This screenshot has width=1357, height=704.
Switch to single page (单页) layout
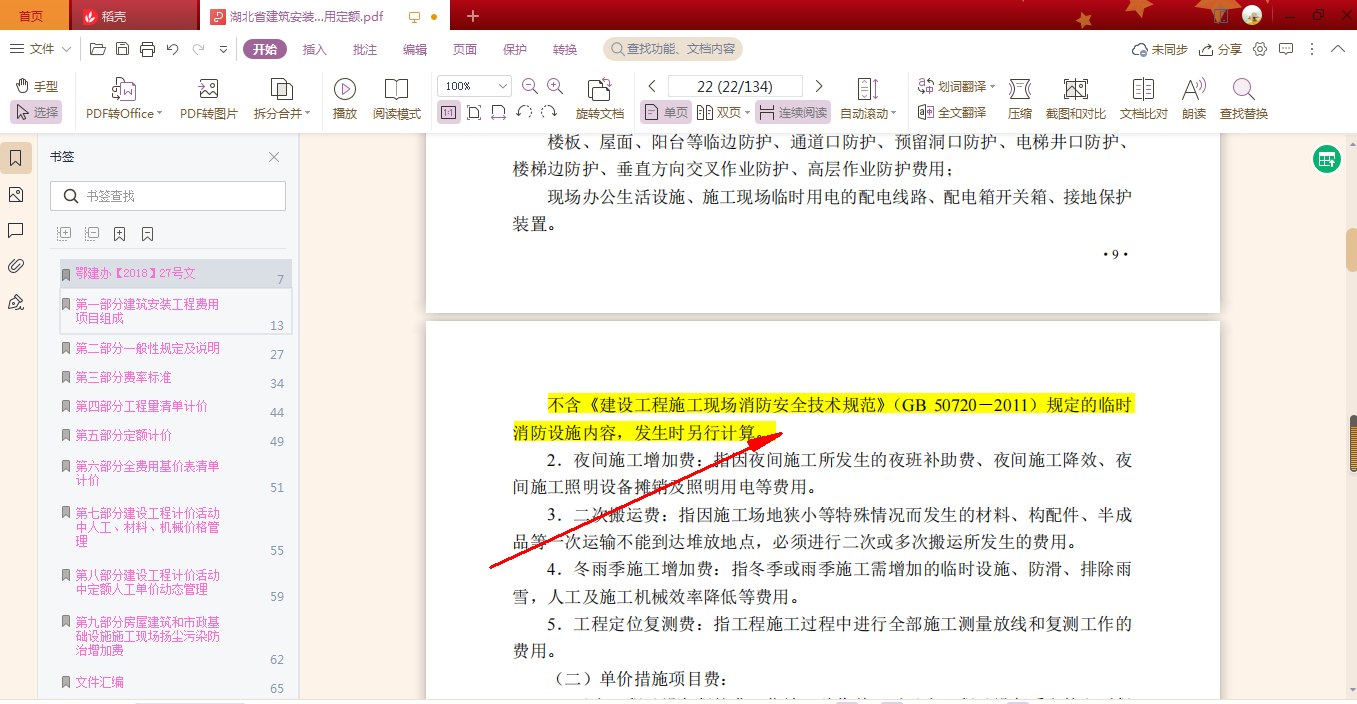point(666,112)
